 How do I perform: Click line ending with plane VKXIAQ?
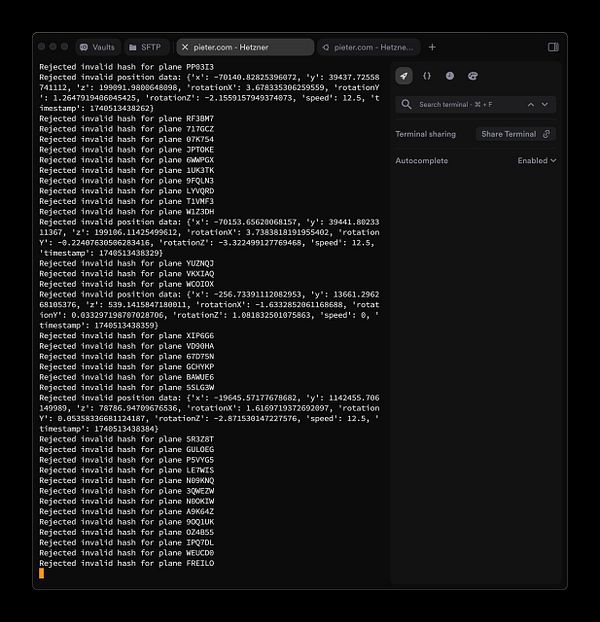(127, 273)
